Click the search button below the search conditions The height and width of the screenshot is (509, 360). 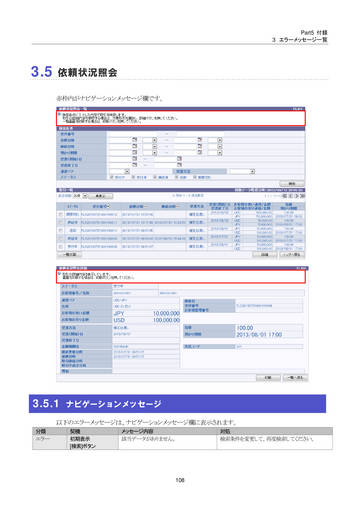point(292,184)
